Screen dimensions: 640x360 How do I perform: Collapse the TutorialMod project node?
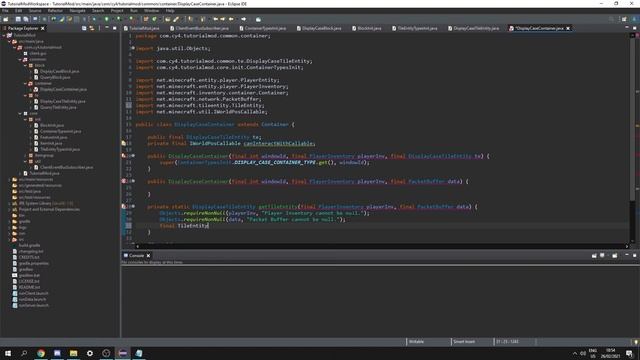(x=4, y=36)
